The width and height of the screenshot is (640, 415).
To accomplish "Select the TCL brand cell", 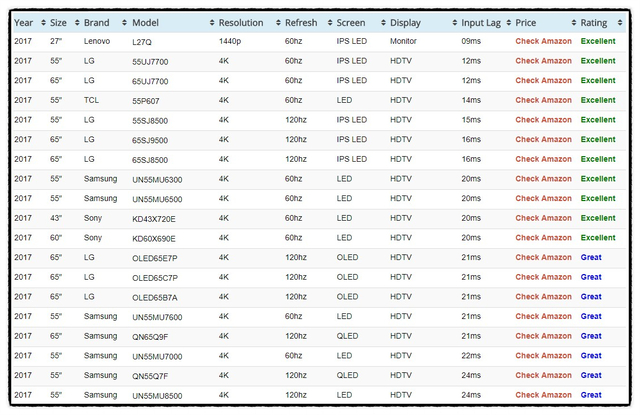I will 91,100.
